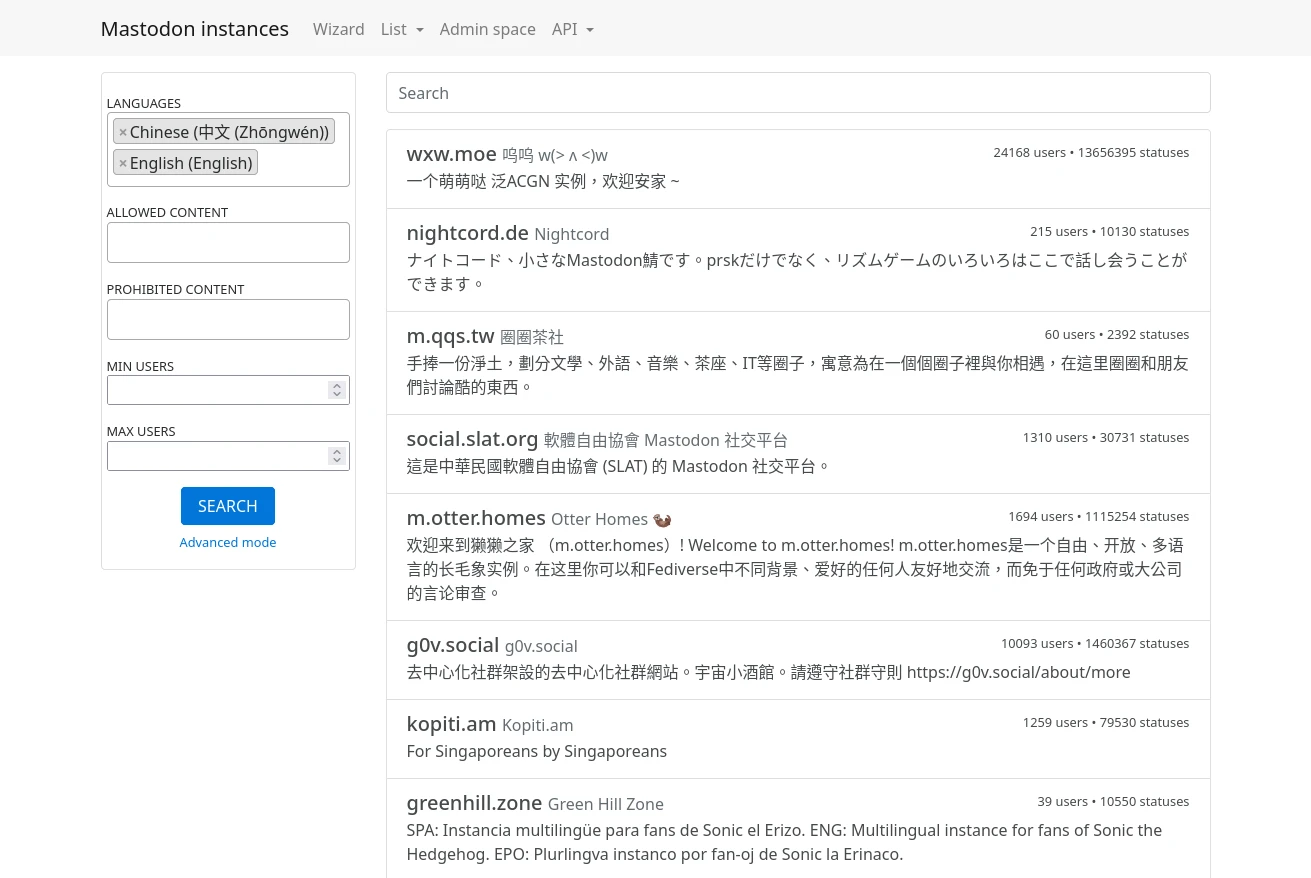
Task: Click the Max Users spinner arrows
Action: [337, 456]
